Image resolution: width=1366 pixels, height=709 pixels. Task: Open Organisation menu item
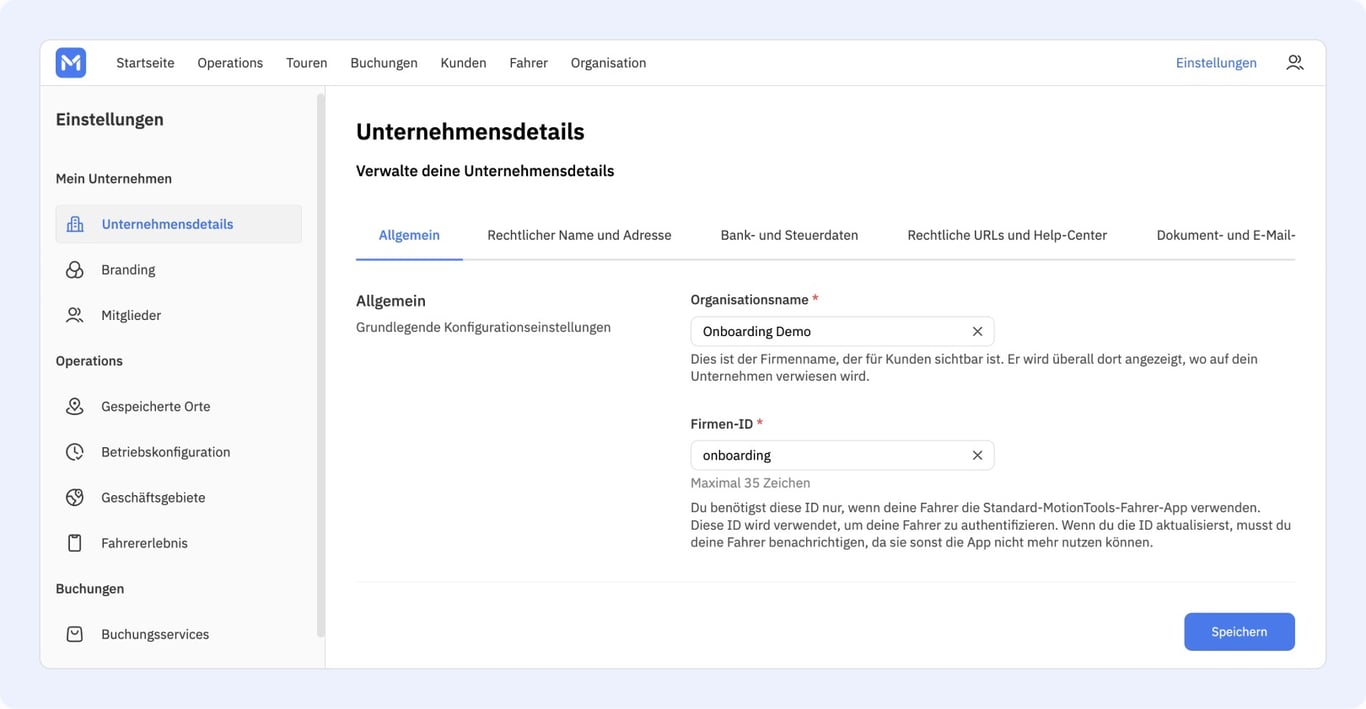(608, 63)
